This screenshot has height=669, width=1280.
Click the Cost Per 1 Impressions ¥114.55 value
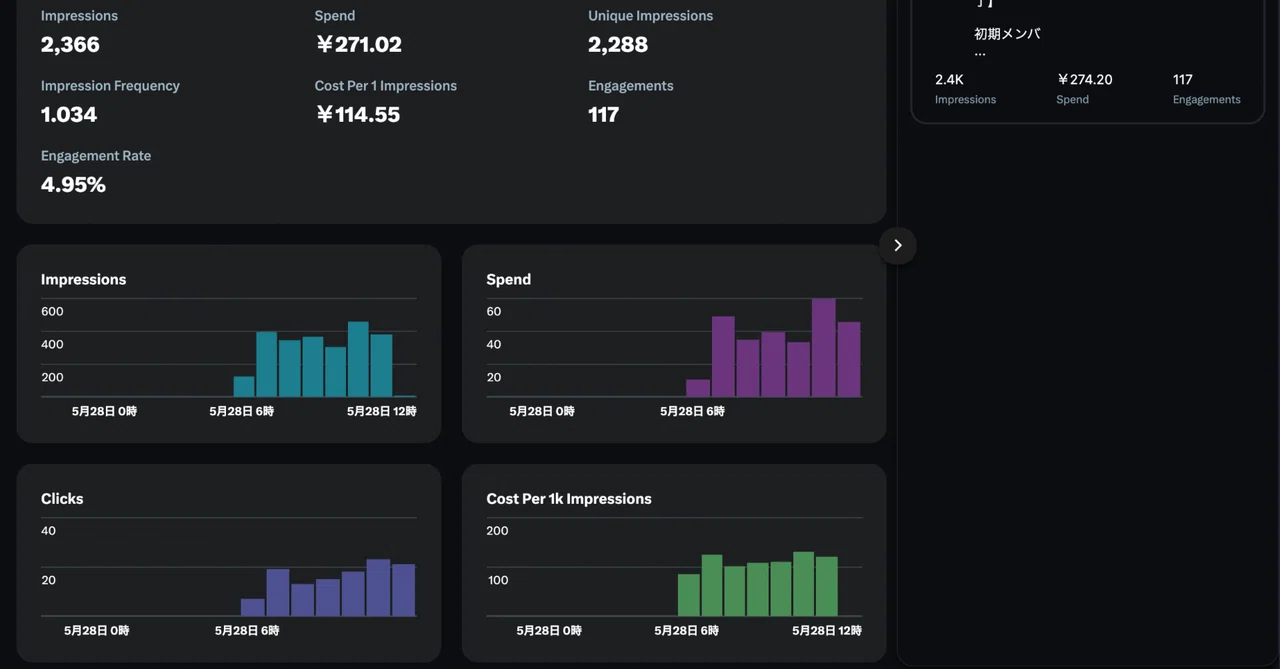pos(357,114)
